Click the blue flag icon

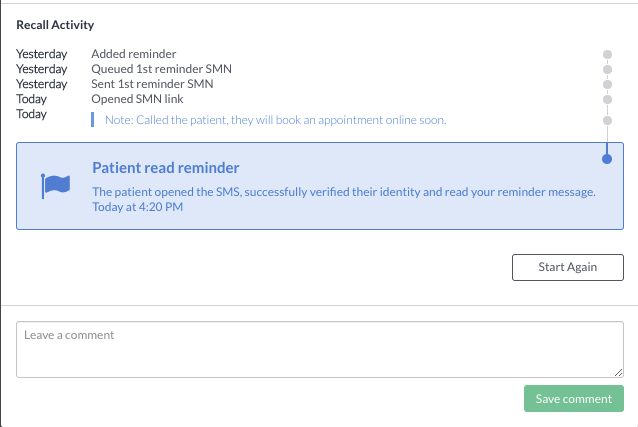(55, 186)
